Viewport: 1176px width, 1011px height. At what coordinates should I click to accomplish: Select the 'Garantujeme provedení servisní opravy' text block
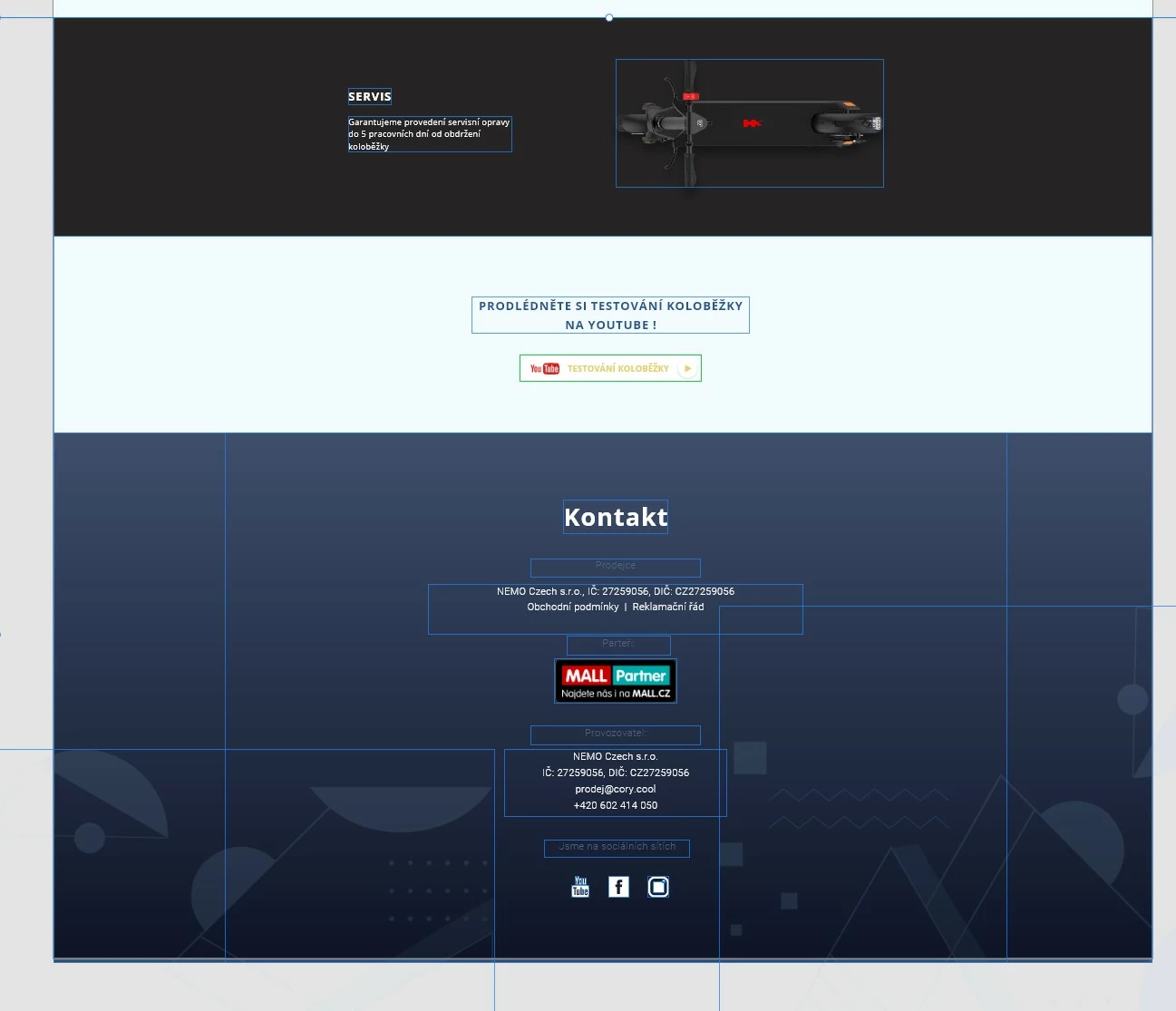(x=430, y=134)
